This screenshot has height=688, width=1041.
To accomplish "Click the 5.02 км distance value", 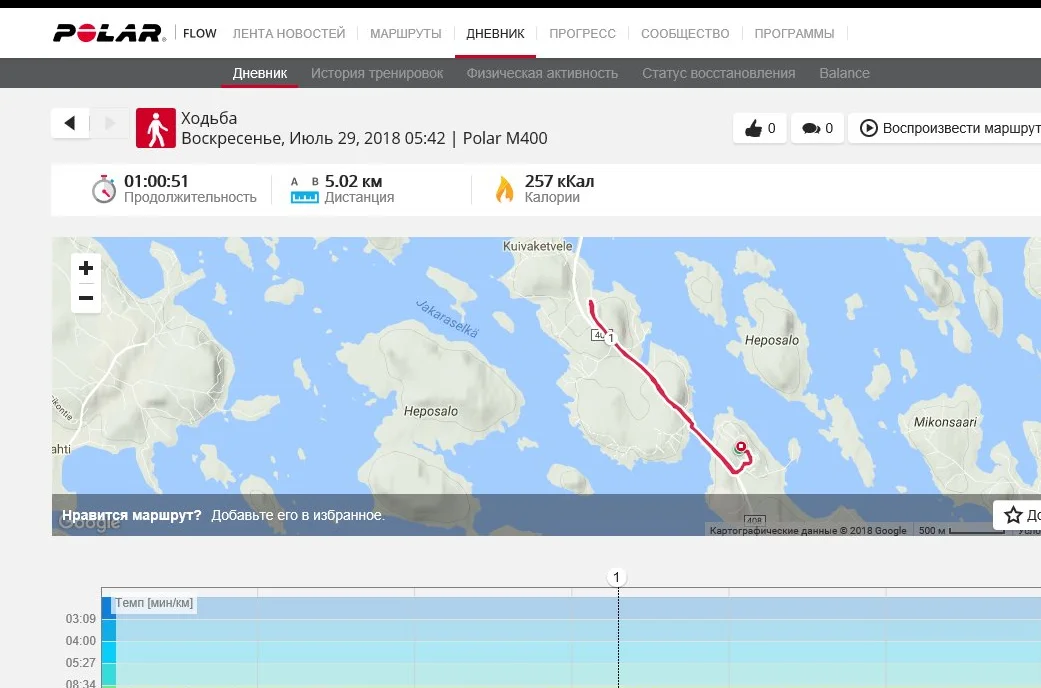I will click(x=353, y=181).
